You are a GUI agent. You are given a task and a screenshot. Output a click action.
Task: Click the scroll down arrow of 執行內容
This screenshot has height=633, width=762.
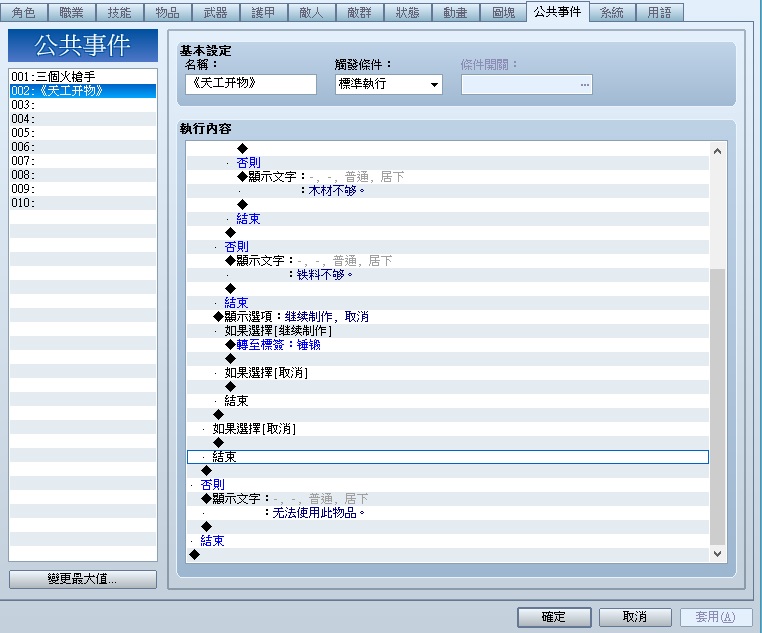(x=717, y=553)
